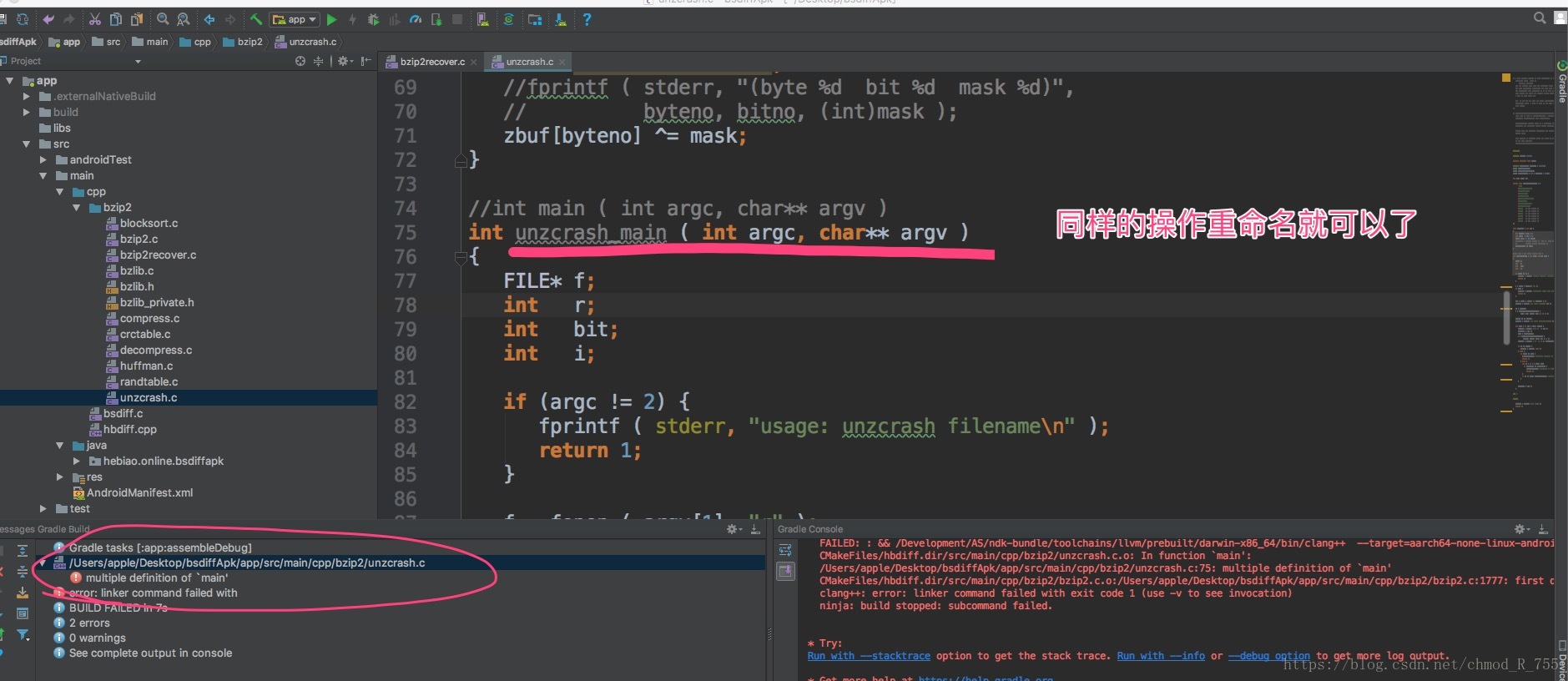Open bzlib_private.h in project tree
Viewport: 1568px width, 681px height.
[150, 303]
